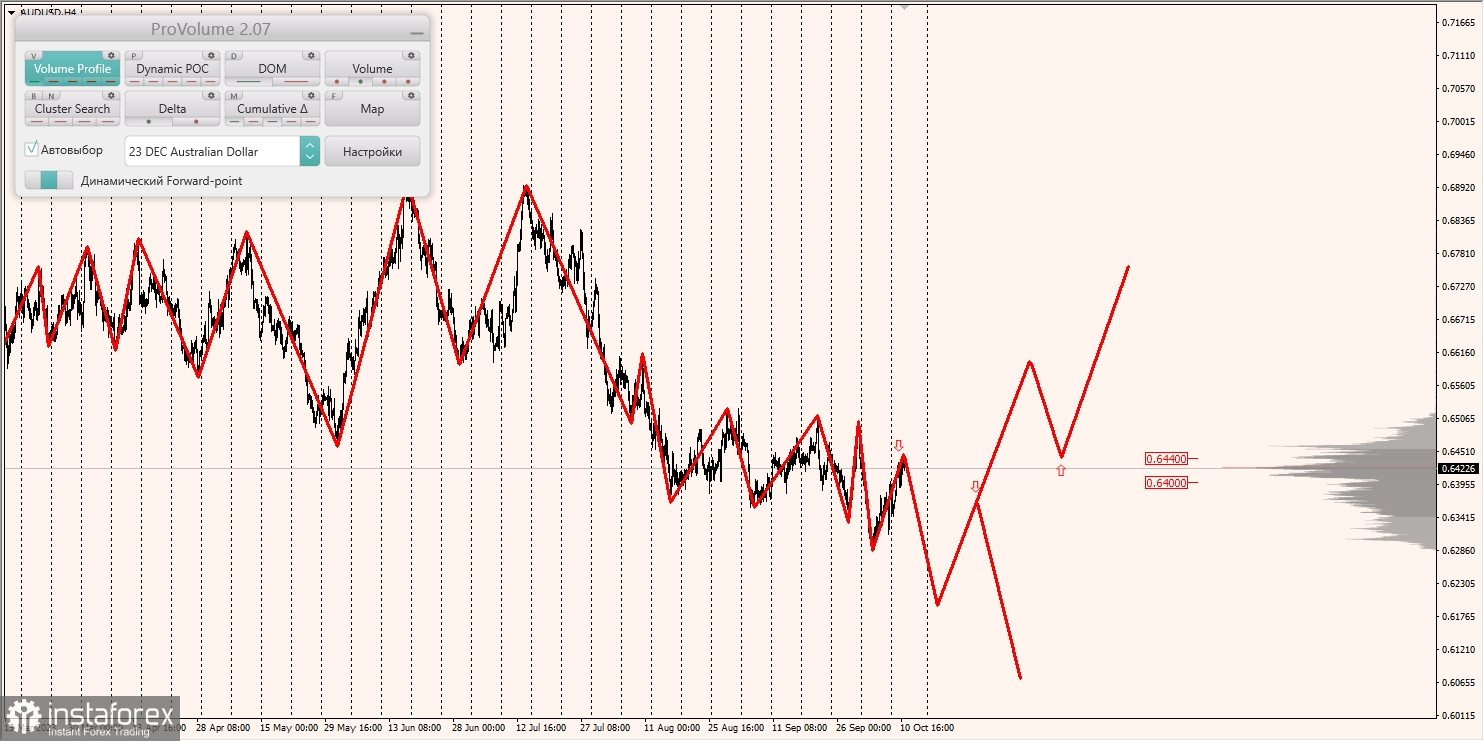Click AUDUSD,H4 chart title text
This screenshot has height=741, width=1484.
[x=47, y=12]
